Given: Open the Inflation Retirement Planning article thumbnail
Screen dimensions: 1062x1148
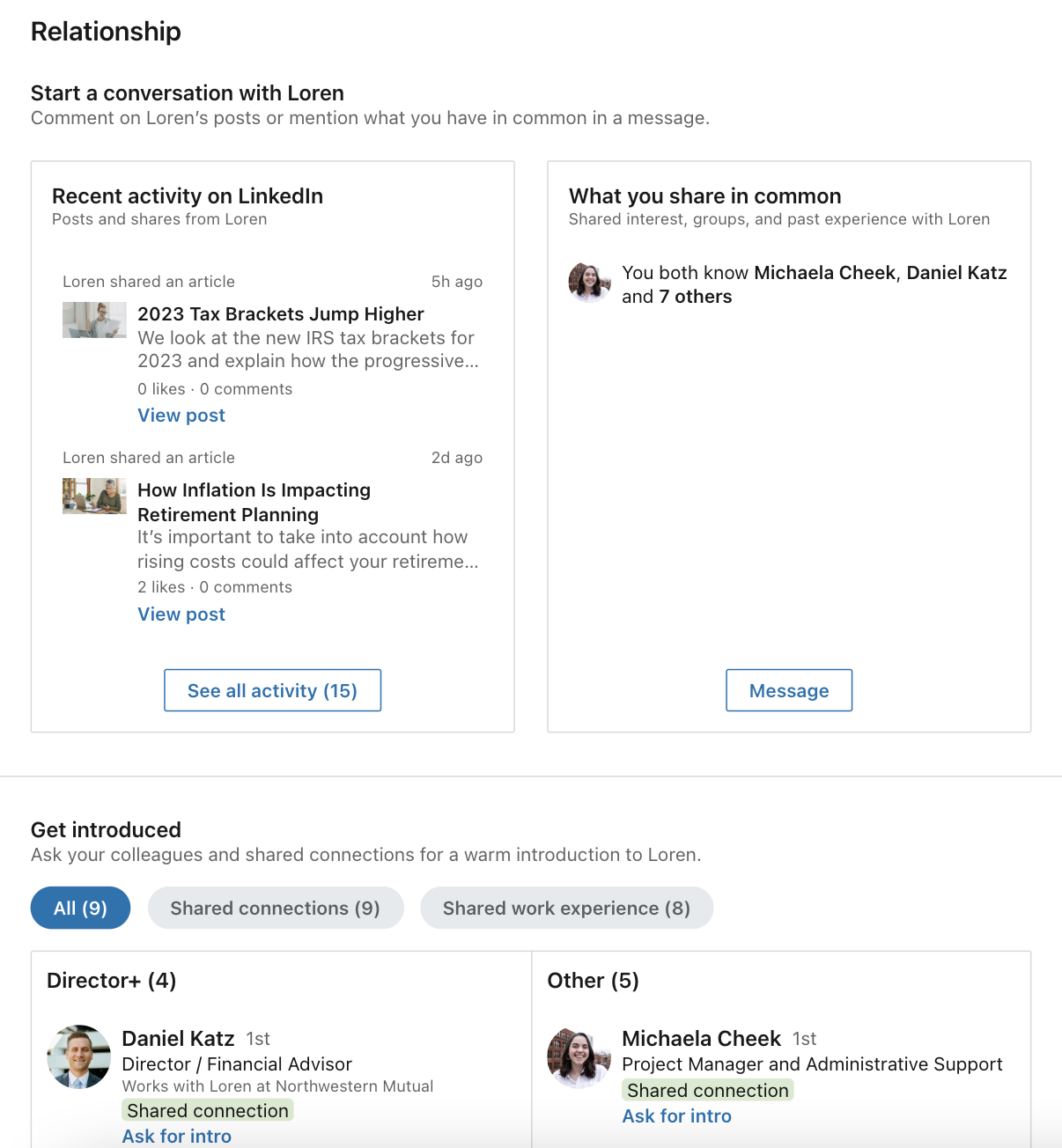Looking at the screenshot, I should [x=94, y=497].
